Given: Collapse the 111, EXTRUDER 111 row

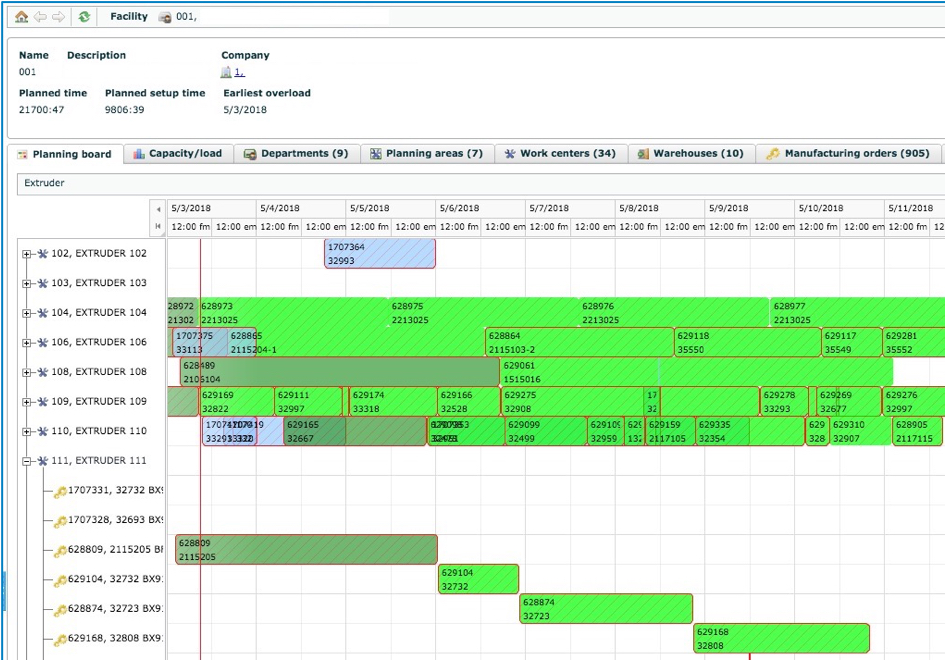Looking at the screenshot, I should click(x=27, y=461).
